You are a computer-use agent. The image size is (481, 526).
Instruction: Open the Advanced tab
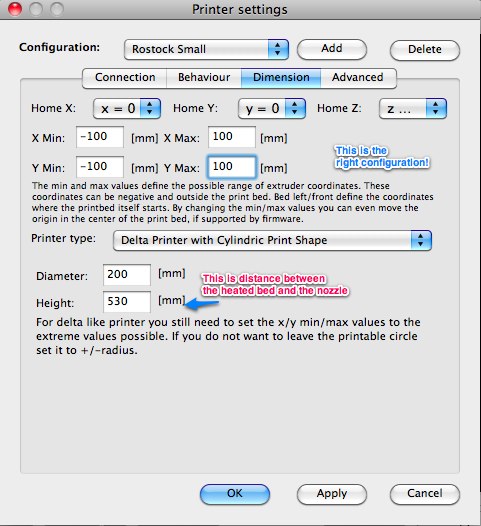358,77
